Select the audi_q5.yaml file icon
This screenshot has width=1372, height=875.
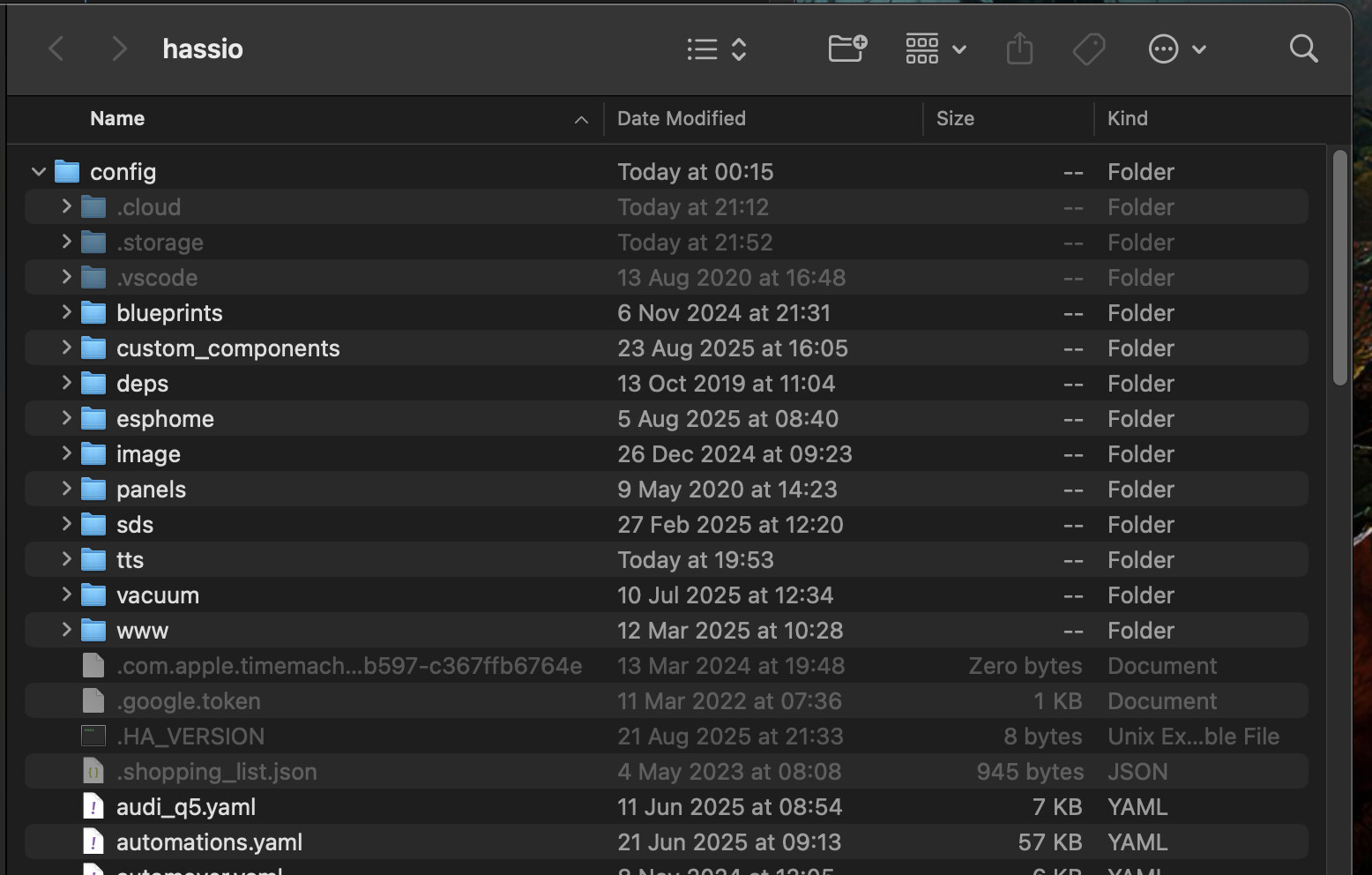[x=93, y=806]
